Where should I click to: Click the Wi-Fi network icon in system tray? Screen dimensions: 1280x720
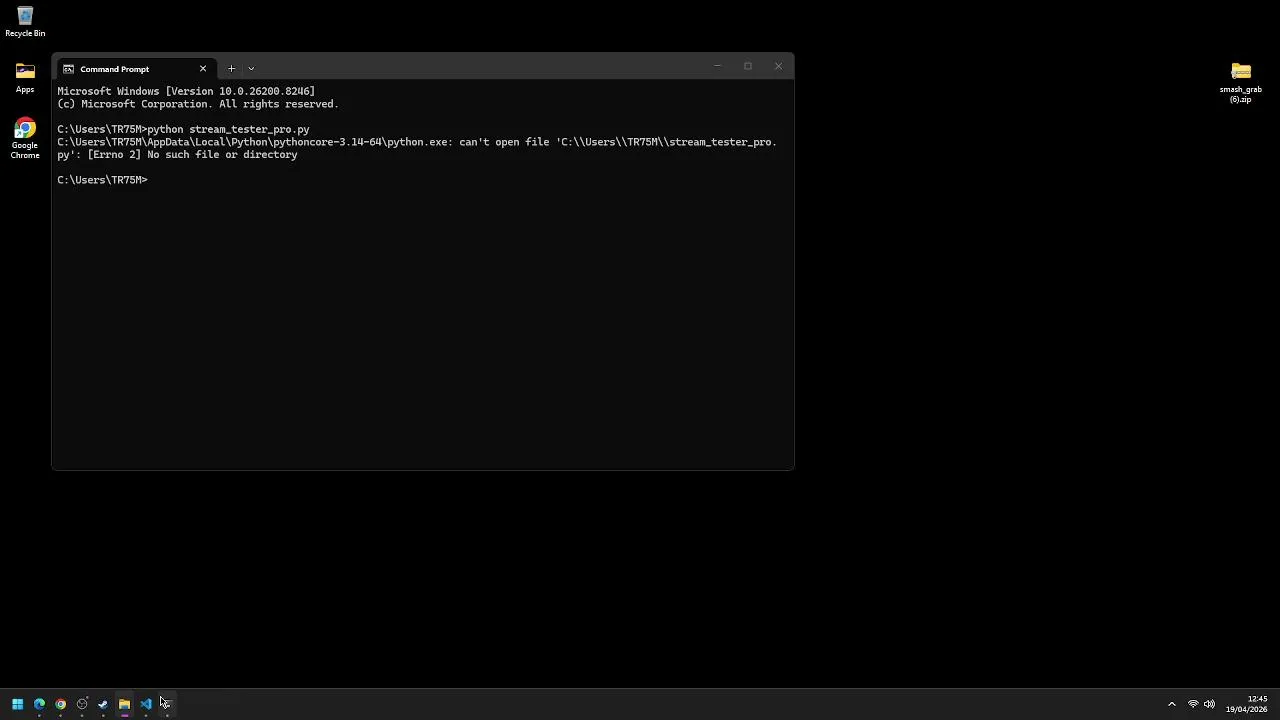(1193, 704)
